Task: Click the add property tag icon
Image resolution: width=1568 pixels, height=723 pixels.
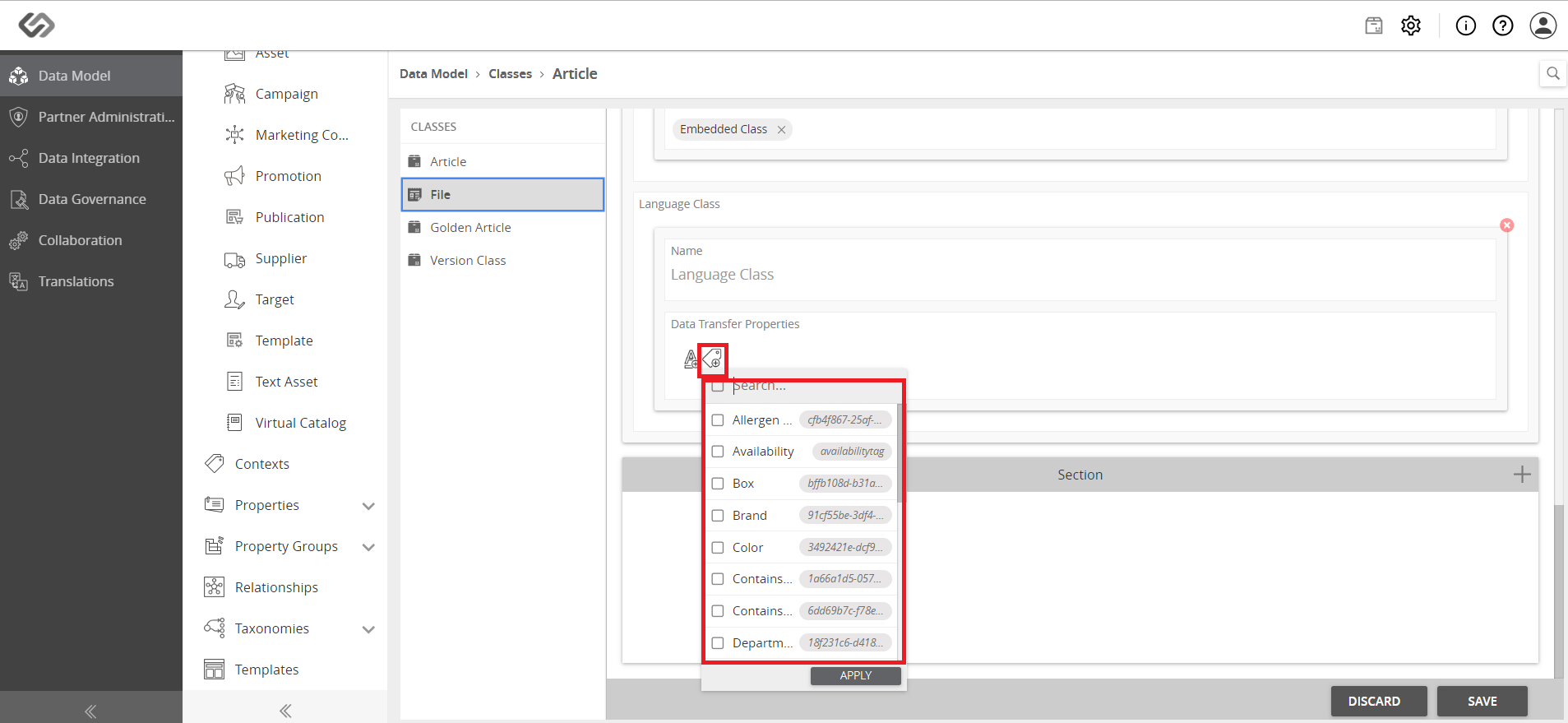Action: coord(712,359)
